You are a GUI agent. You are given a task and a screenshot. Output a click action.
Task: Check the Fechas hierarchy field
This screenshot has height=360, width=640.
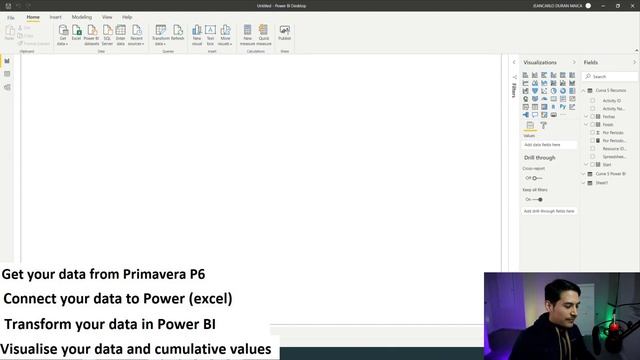[x=593, y=116]
